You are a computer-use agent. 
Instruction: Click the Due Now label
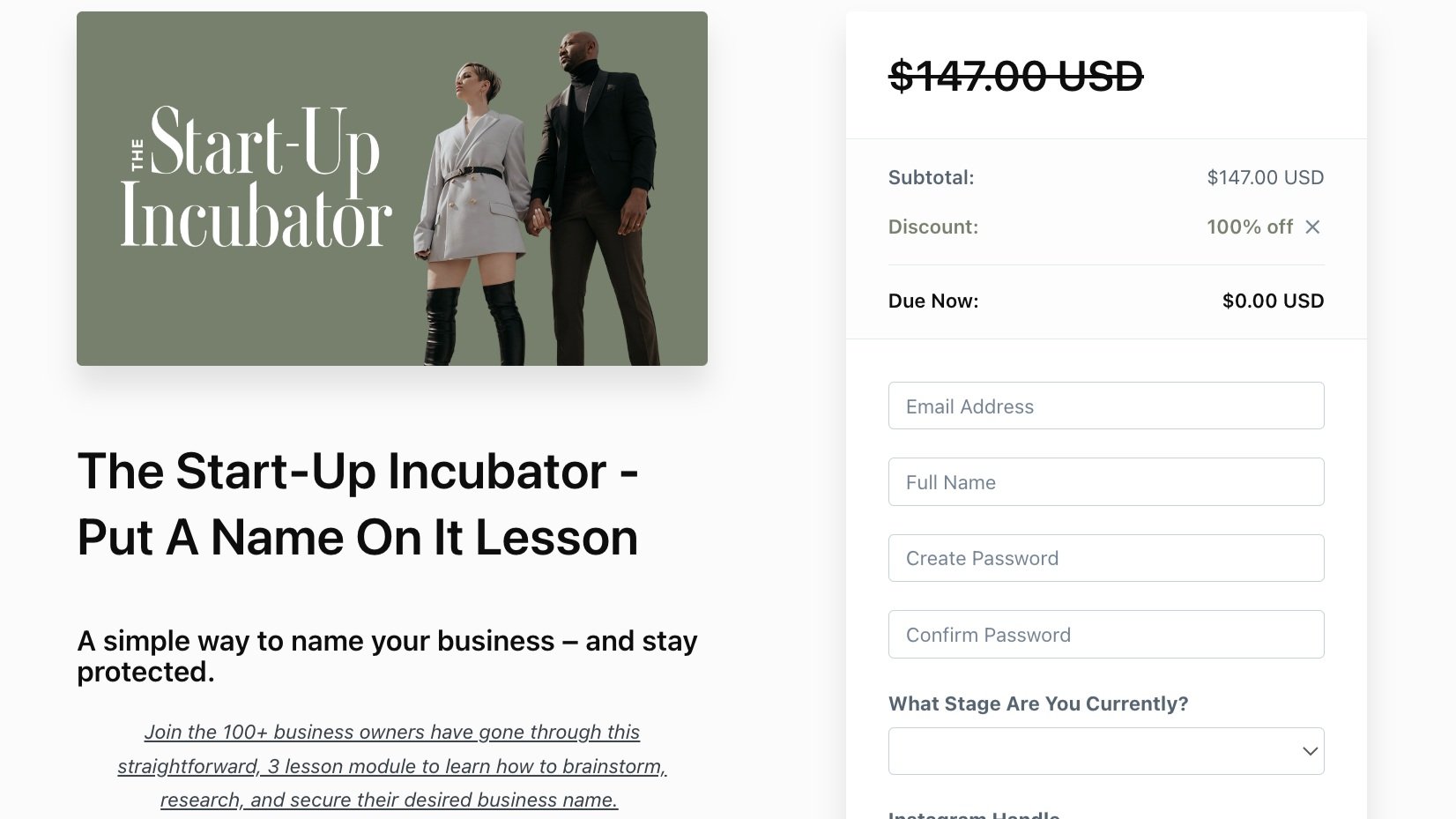[x=933, y=301]
